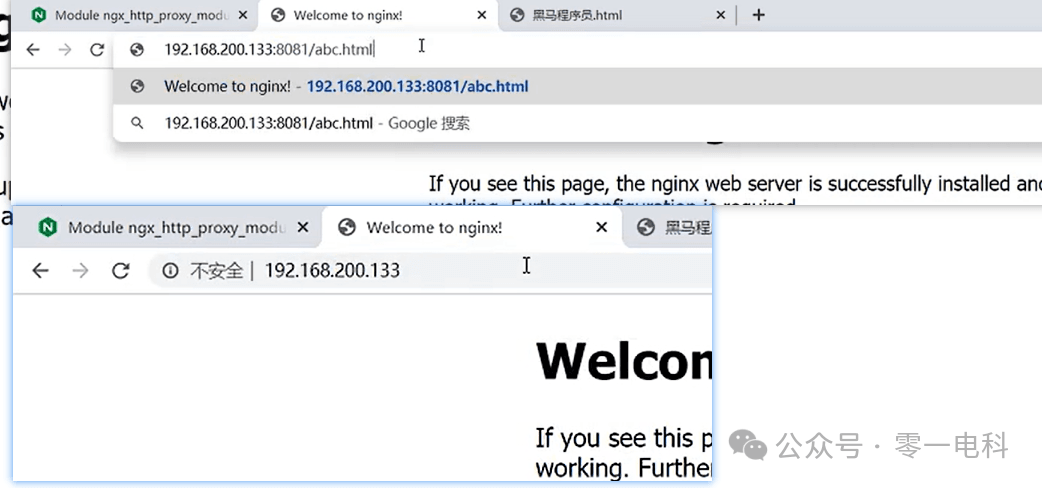Choose the Google 搜索 suggestion for abc.html
The width and height of the screenshot is (1042, 488).
577,123
